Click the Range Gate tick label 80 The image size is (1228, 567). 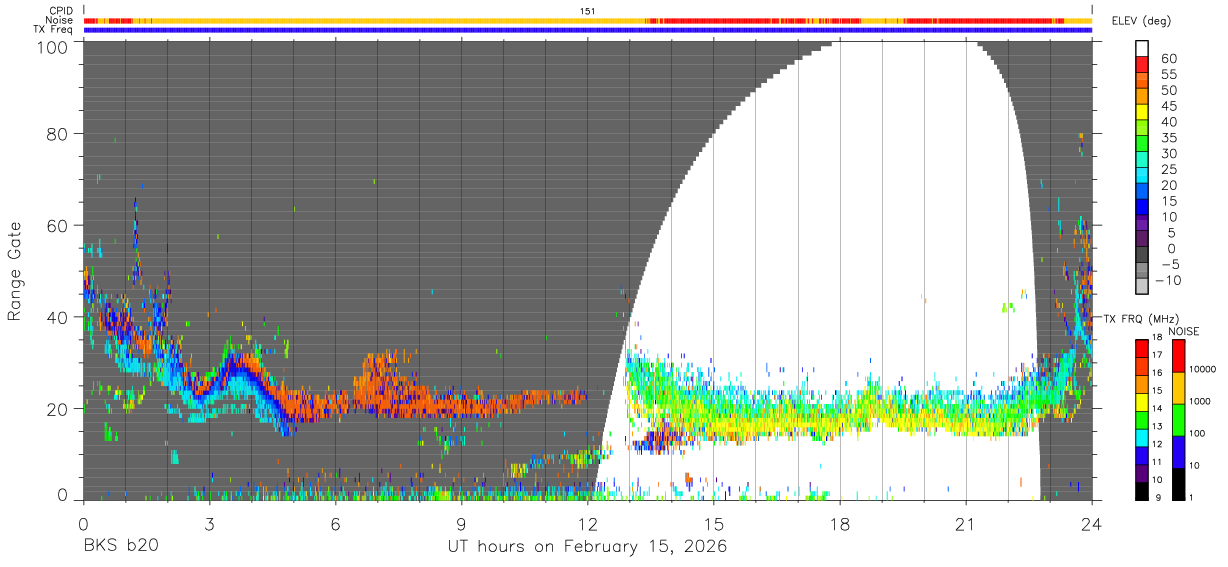tap(58, 133)
